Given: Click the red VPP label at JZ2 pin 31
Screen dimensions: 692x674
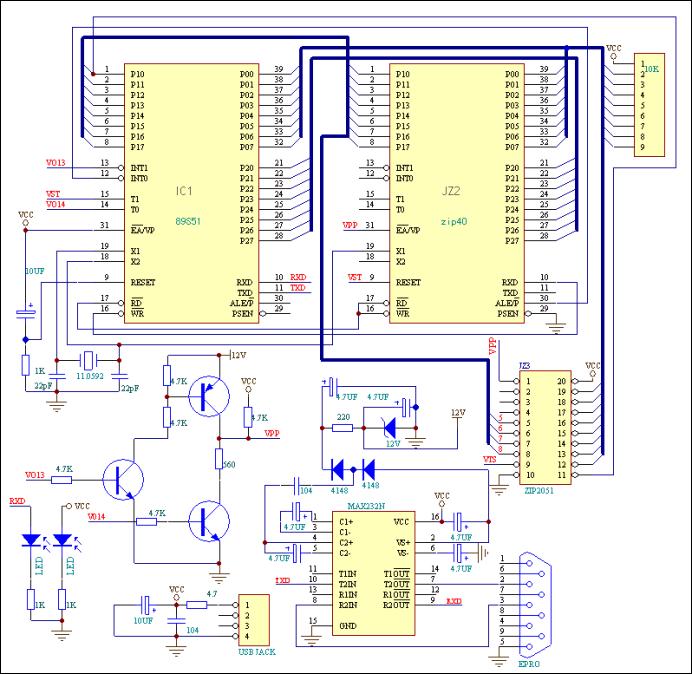Looking at the screenshot, I should (x=350, y=225).
